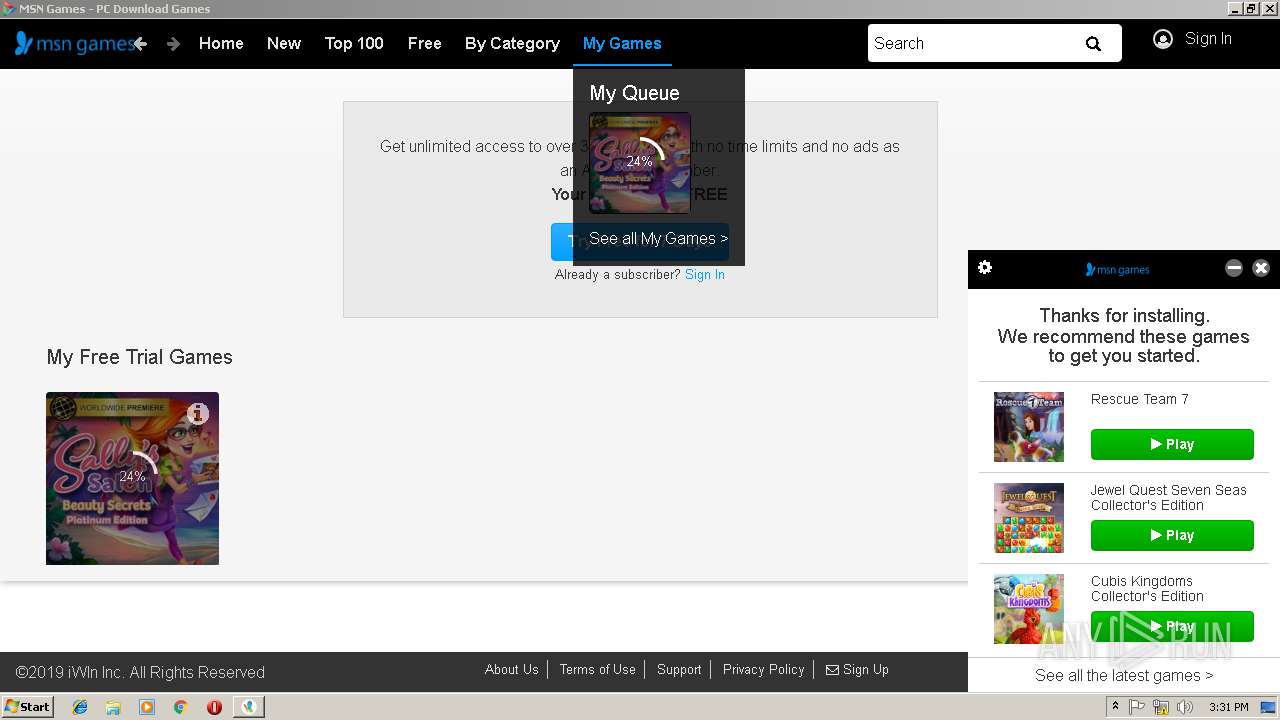The width and height of the screenshot is (1280, 720).
Task: Open About Us footer link
Action: [512, 670]
